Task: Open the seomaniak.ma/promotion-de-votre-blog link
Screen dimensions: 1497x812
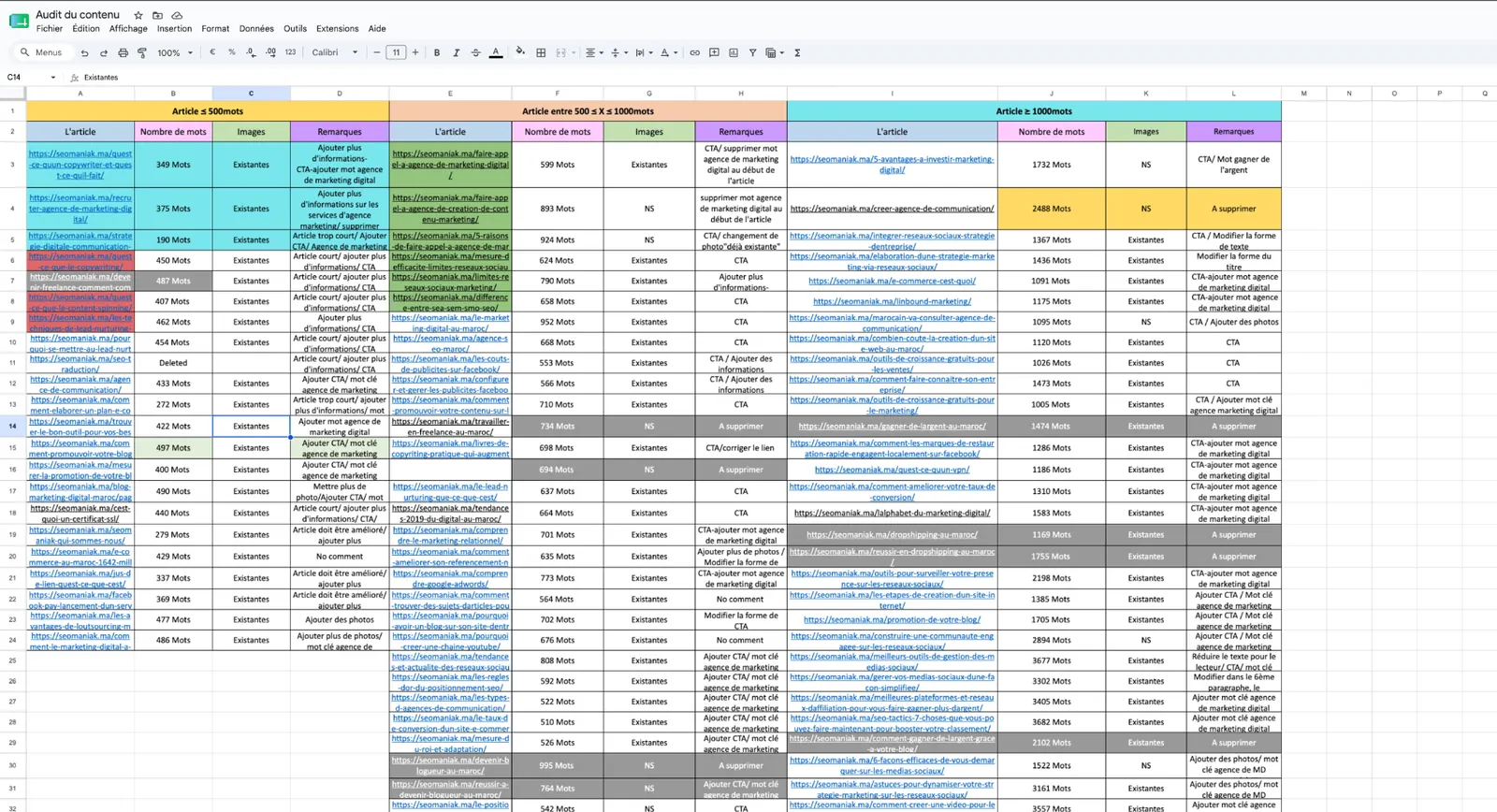Action: click(892, 619)
